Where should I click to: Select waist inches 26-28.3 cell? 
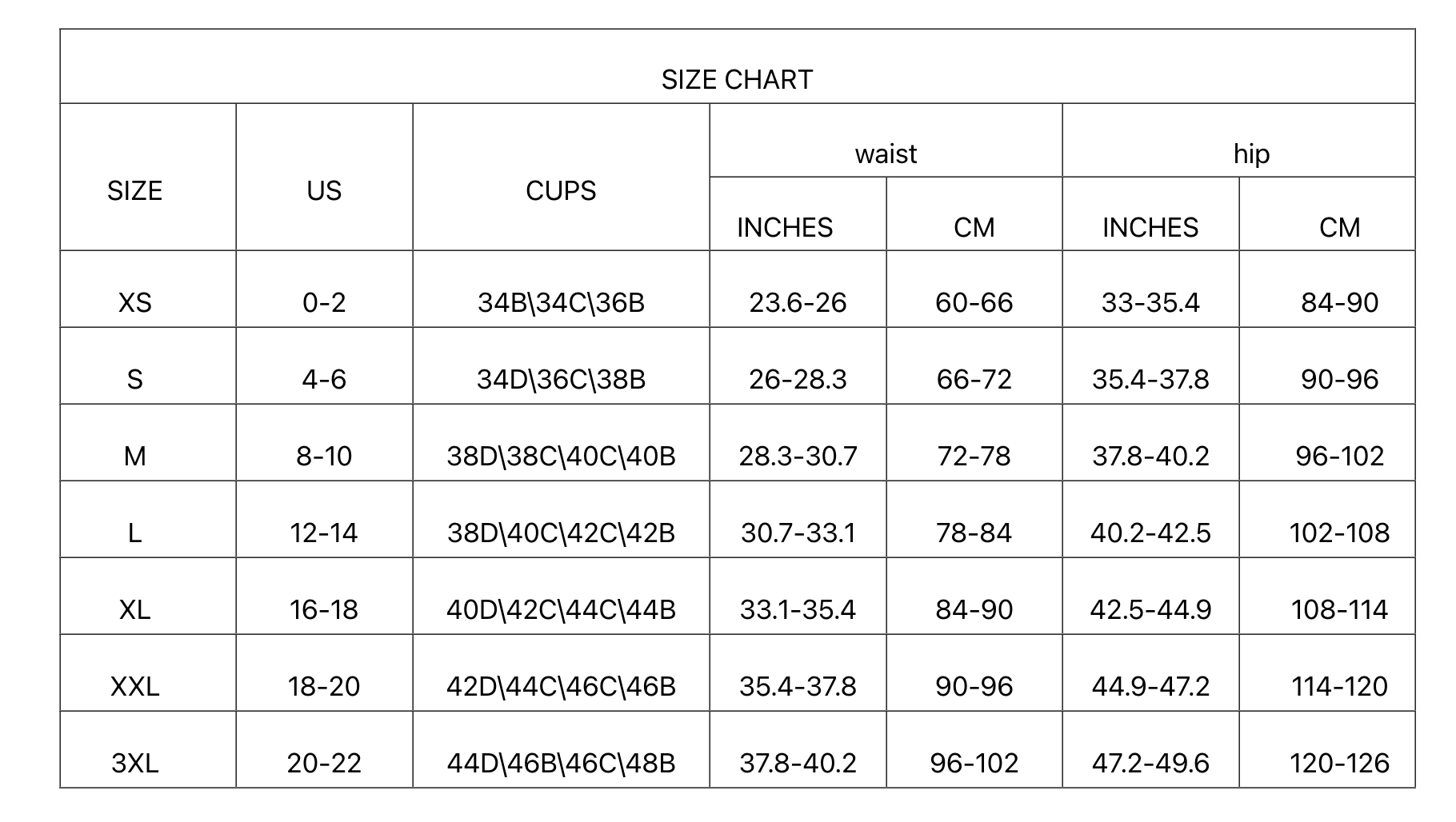click(798, 379)
